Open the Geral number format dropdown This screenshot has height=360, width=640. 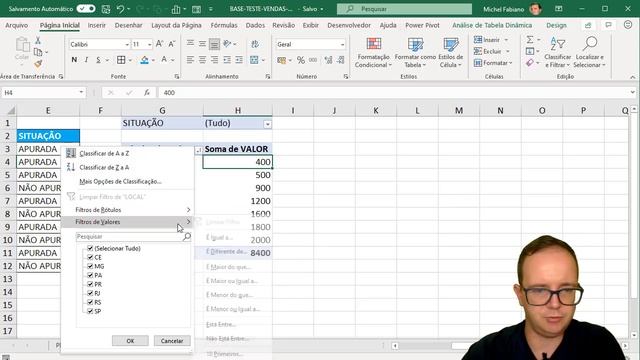click(342, 44)
